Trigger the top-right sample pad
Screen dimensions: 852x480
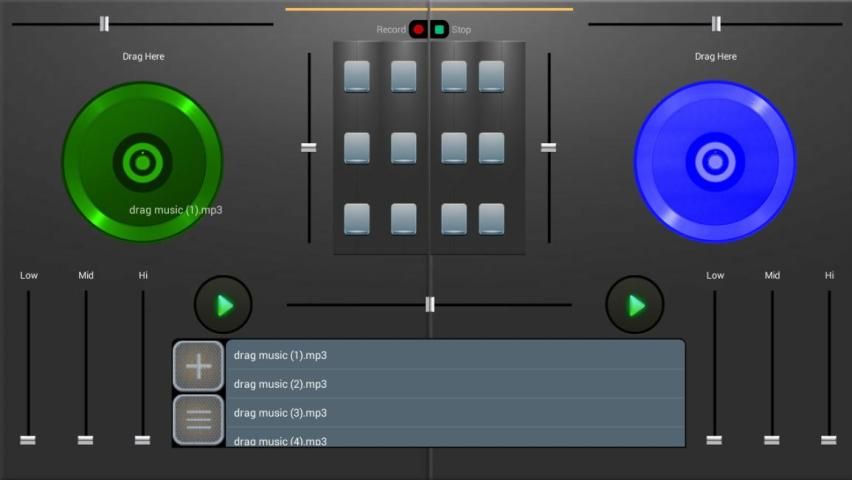491,76
